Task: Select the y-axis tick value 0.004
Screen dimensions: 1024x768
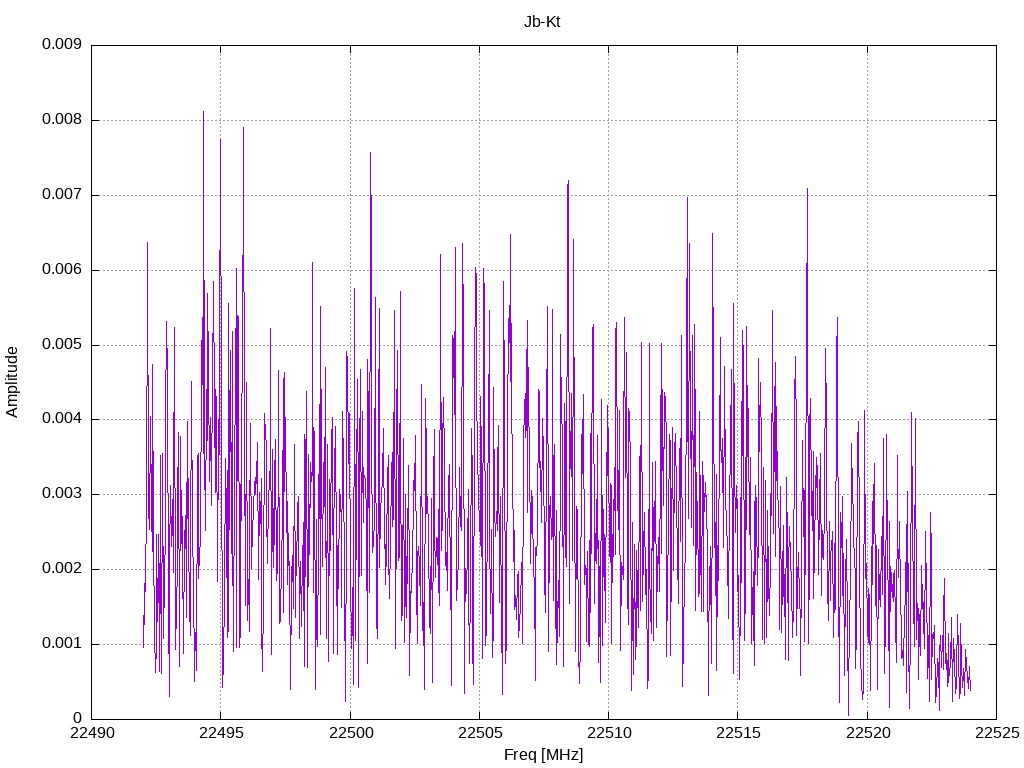Action: click(x=62, y=419)
